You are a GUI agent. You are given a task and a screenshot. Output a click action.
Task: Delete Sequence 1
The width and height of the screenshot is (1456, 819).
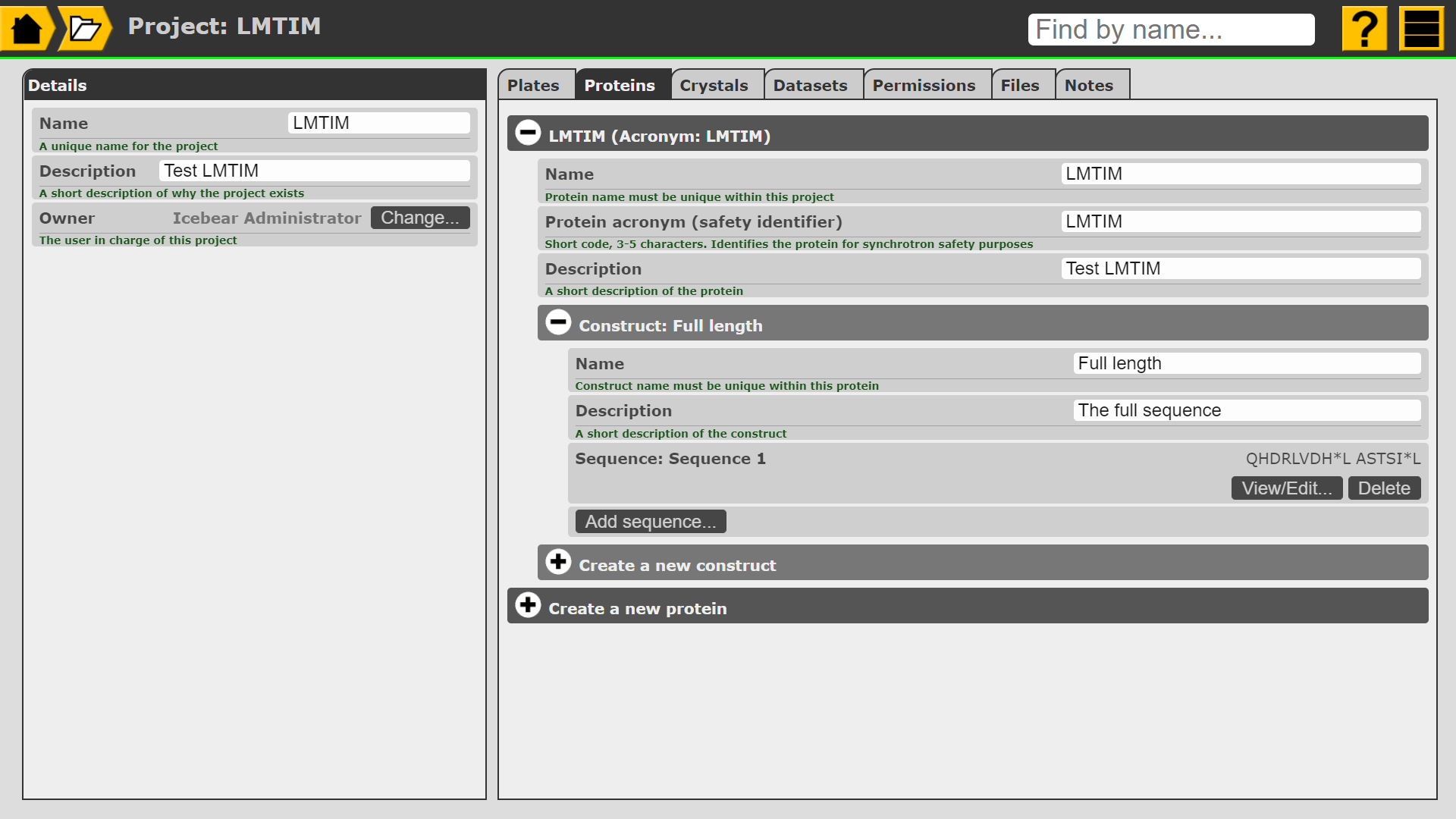click(x=1383, y=488)
